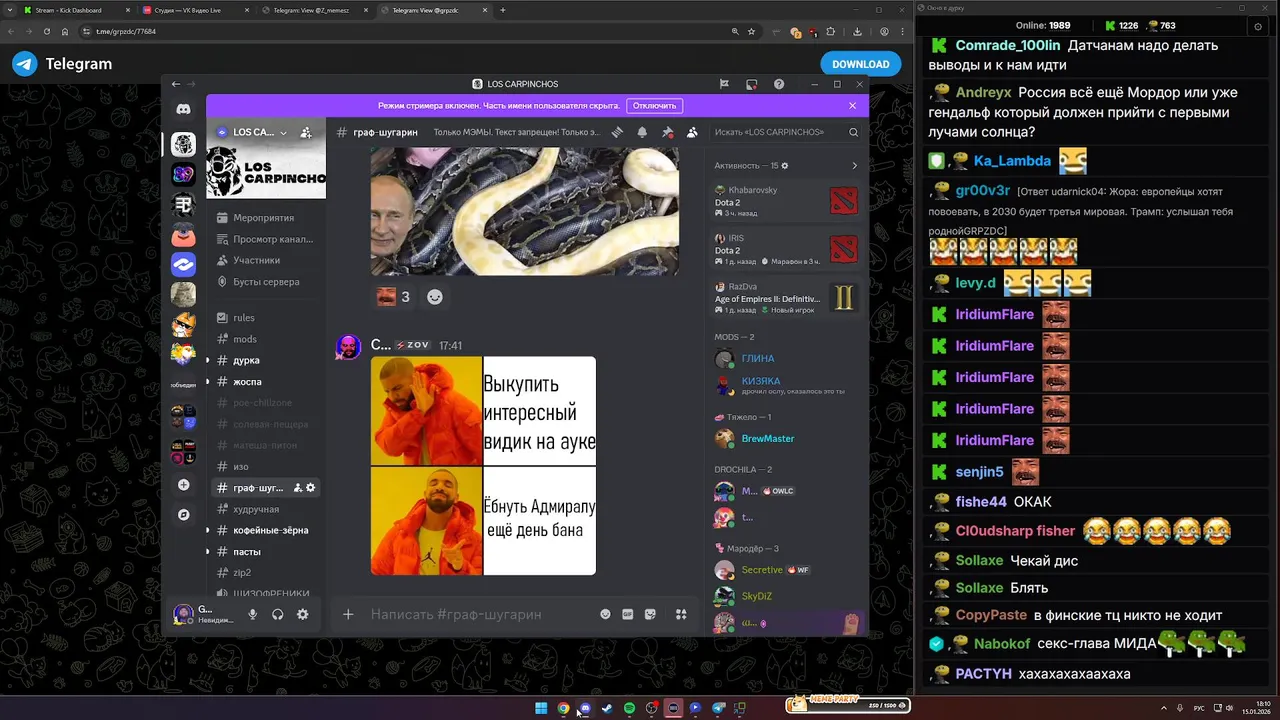Open the Drake meme image

483,466
